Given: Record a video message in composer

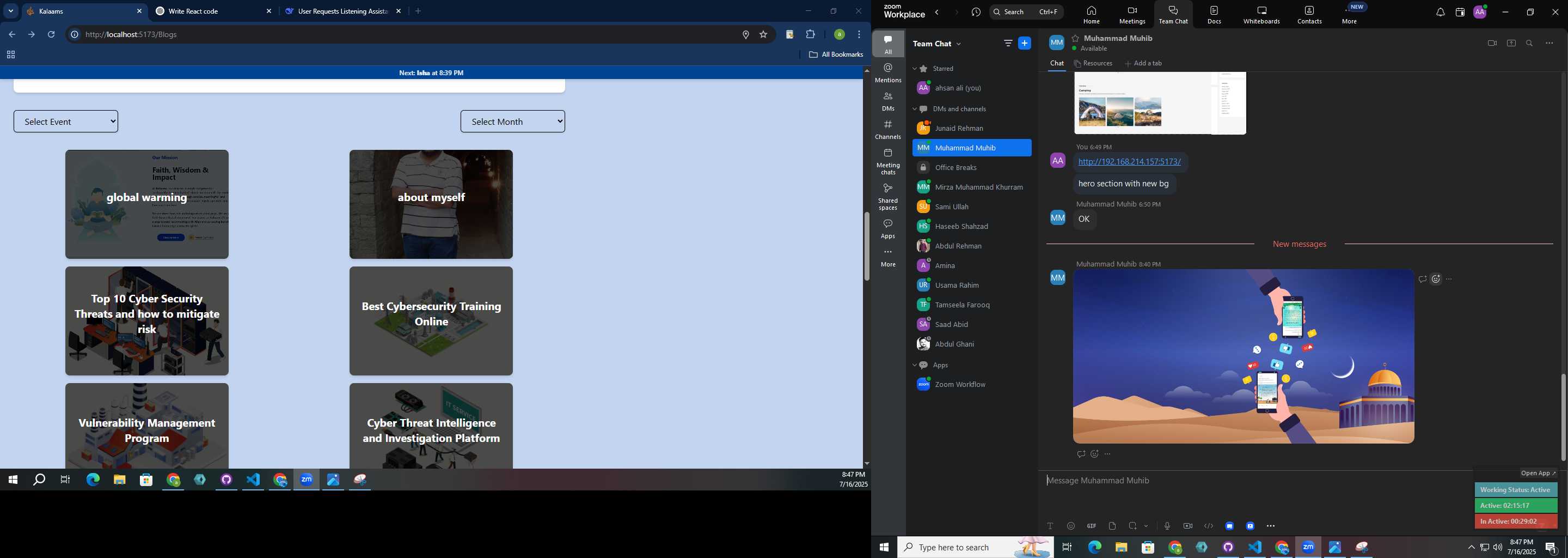Looking at the screenshot, I should pyautogui.click(x=1187, y=526).
